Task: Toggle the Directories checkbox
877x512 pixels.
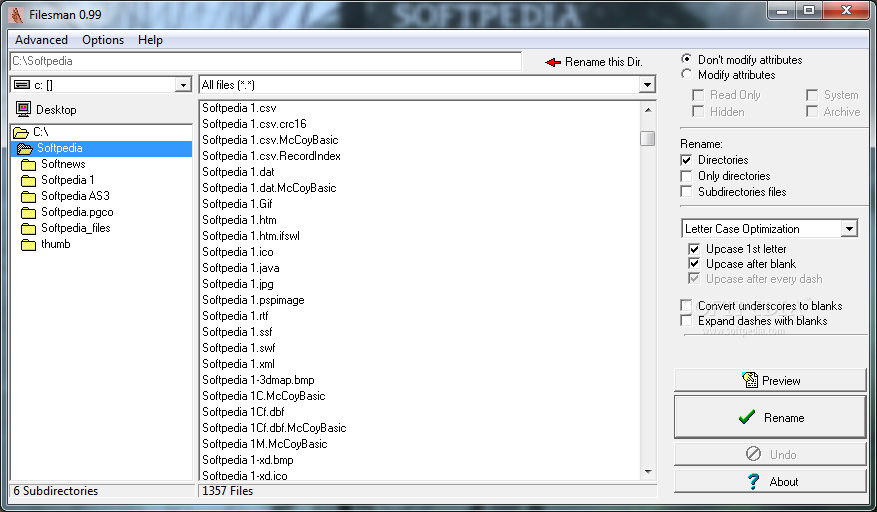Action: point(686,160)
